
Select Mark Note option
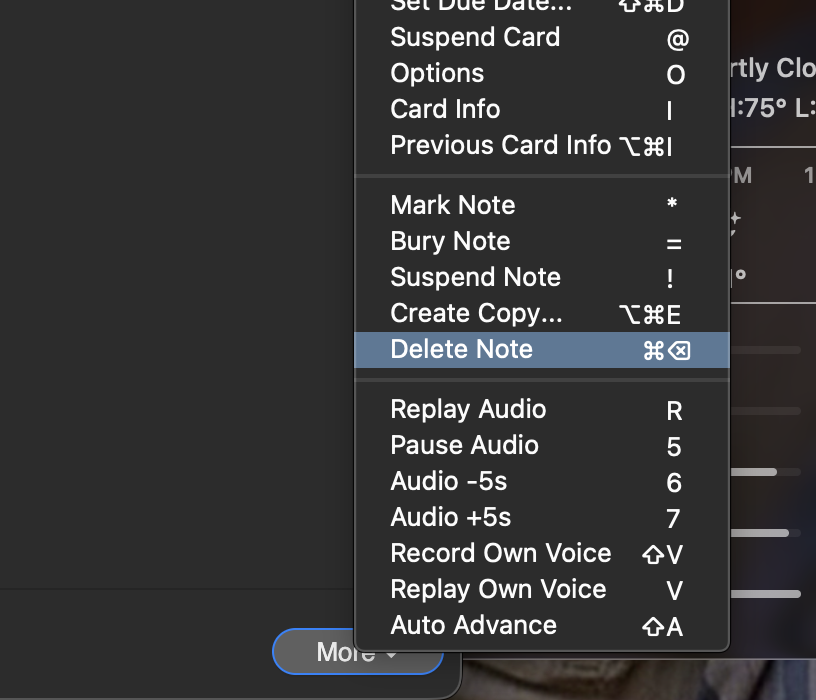point(542,205)
